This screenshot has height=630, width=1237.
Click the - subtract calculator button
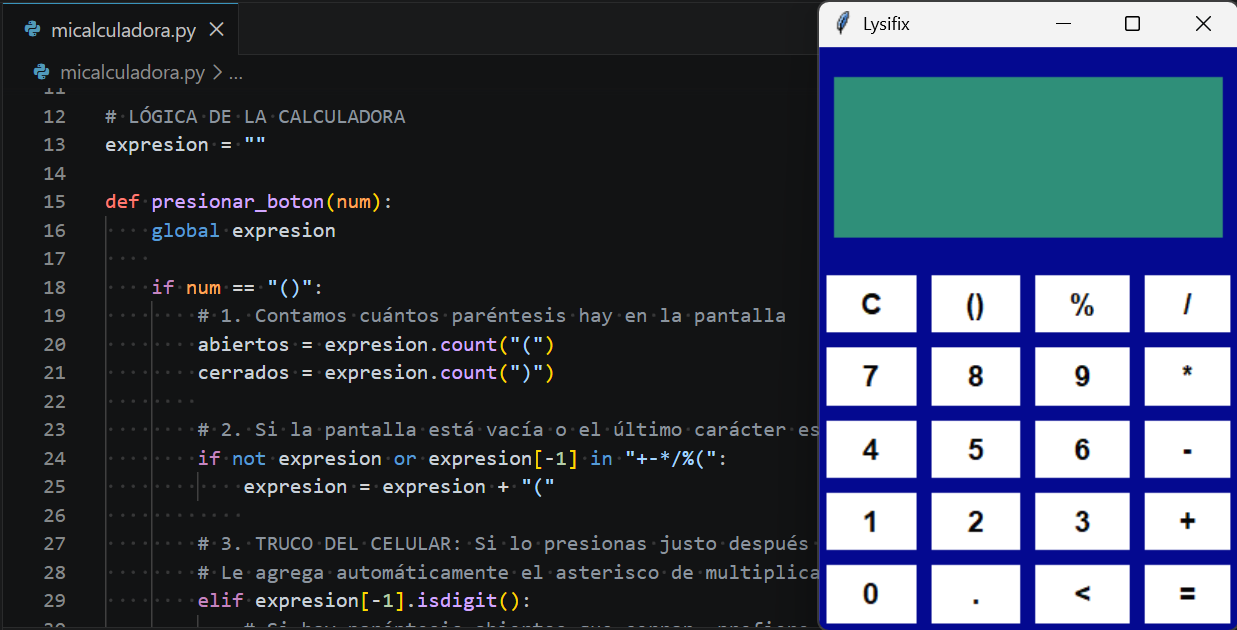tap(1187, 449)
